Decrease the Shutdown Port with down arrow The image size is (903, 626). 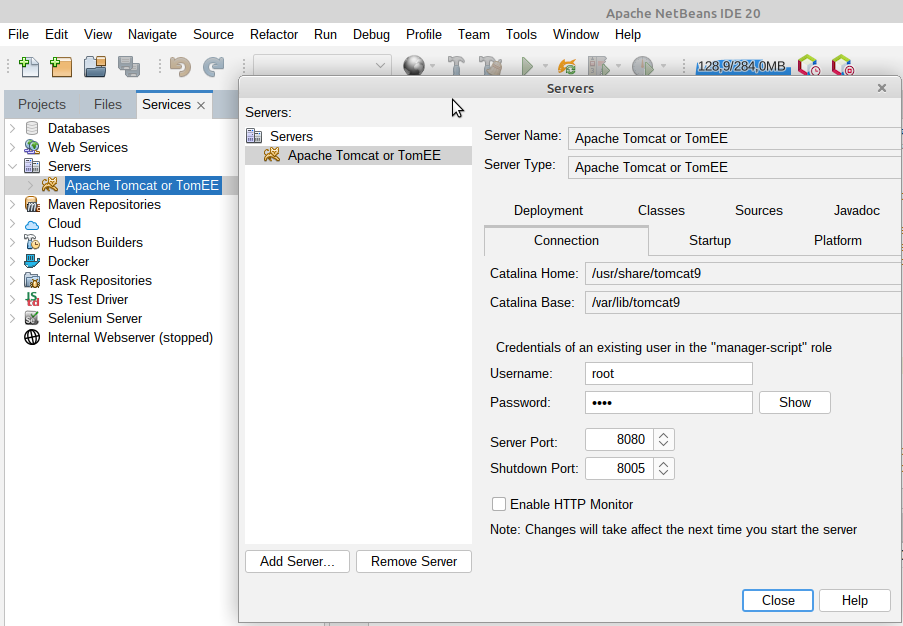click(663, 473)
